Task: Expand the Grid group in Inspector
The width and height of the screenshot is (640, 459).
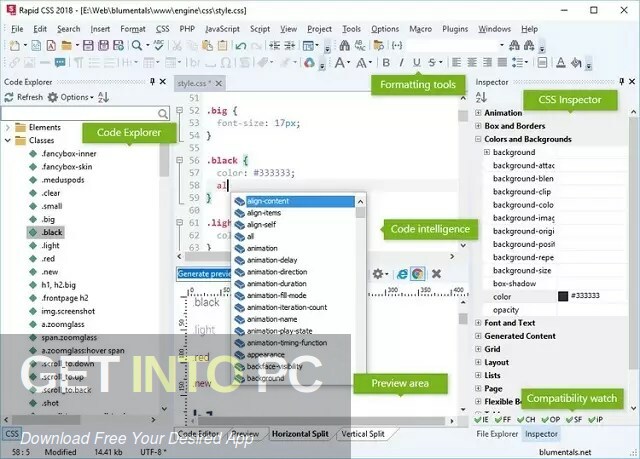Action: [478, 349]
